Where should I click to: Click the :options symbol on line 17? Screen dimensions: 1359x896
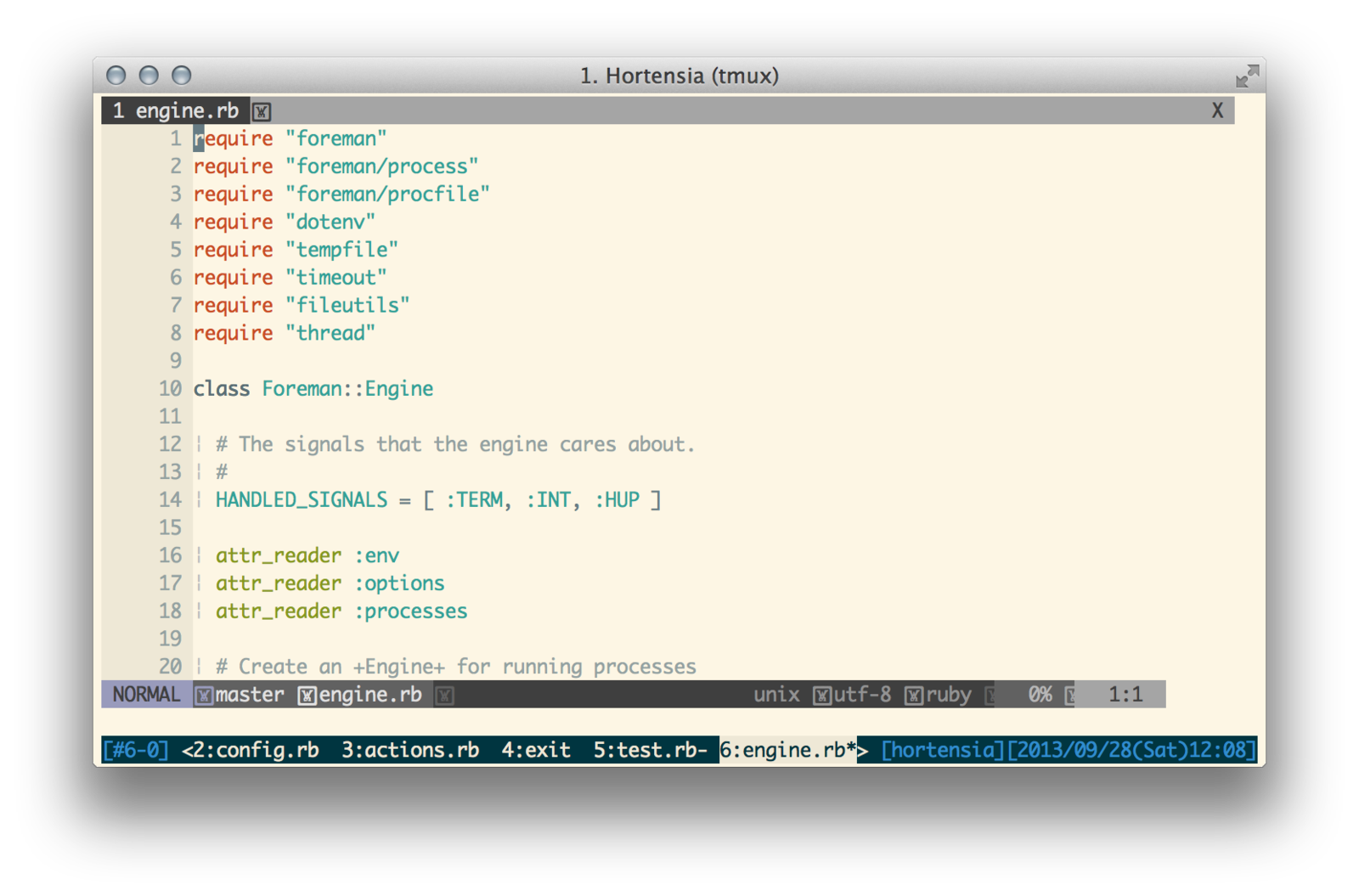pyautogui.click(x=398, y=583)
